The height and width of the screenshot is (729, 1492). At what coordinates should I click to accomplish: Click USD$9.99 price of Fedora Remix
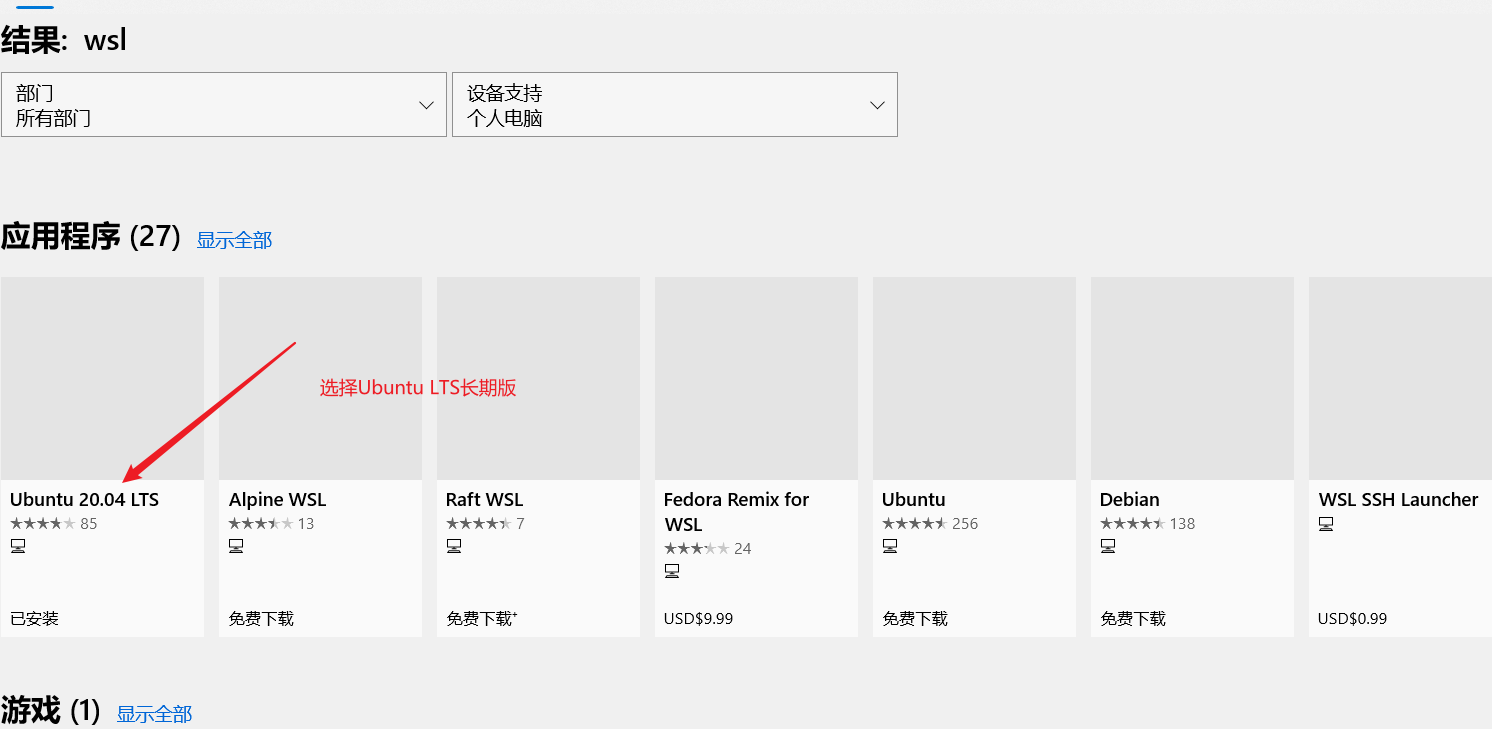tap(699, 619)
